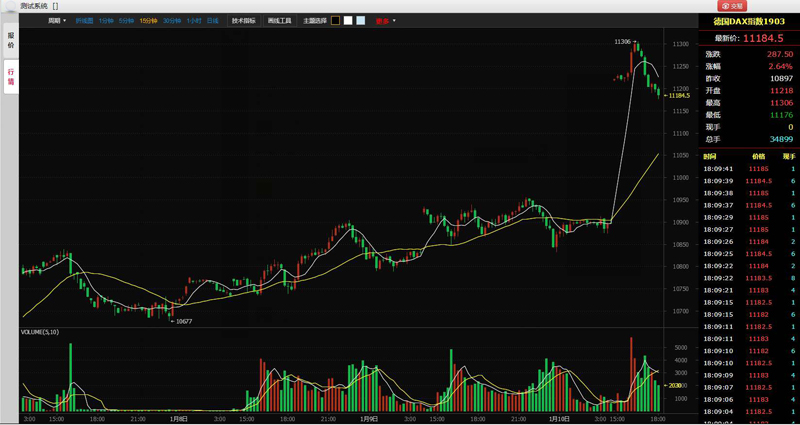The image size is (800, 425).
Task: Select the 5分钟 timeframe
Action: coord(126,21)
